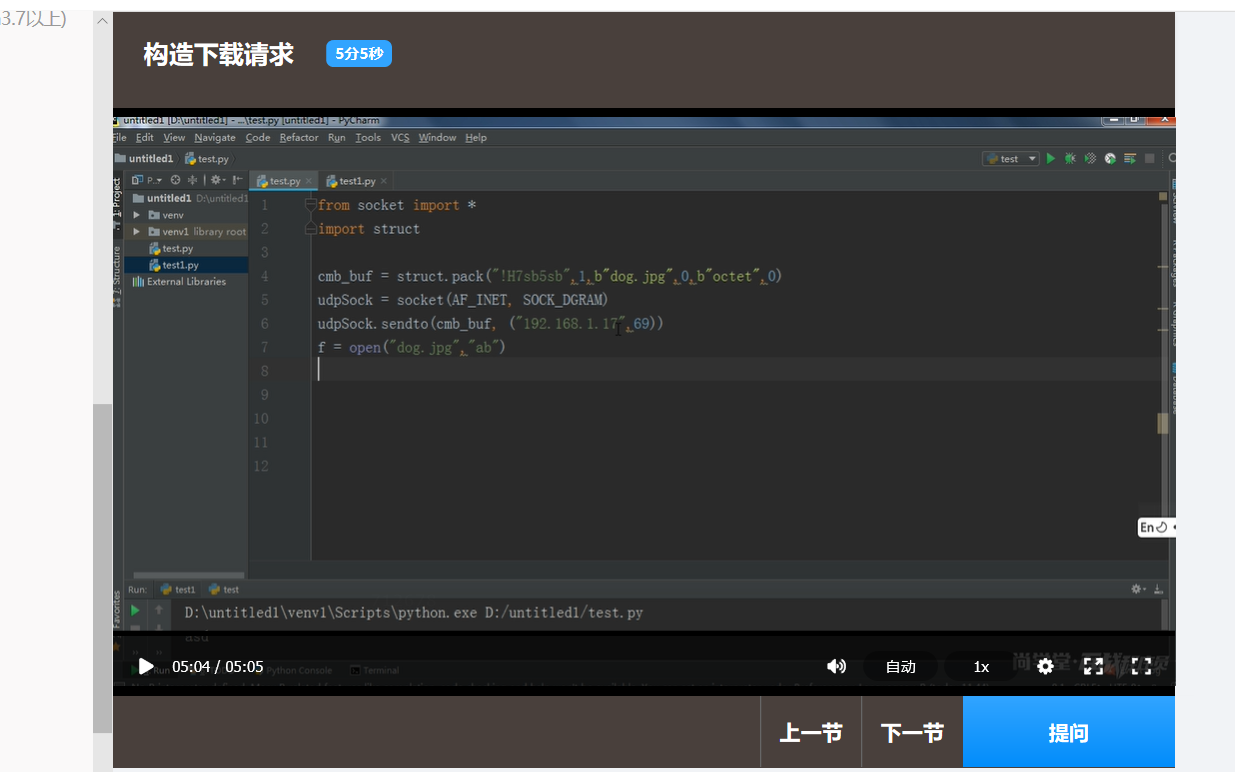The width and height of the screenshot is (1235, 772).
Task: Expand the venv folder
Action: [136, 215]
